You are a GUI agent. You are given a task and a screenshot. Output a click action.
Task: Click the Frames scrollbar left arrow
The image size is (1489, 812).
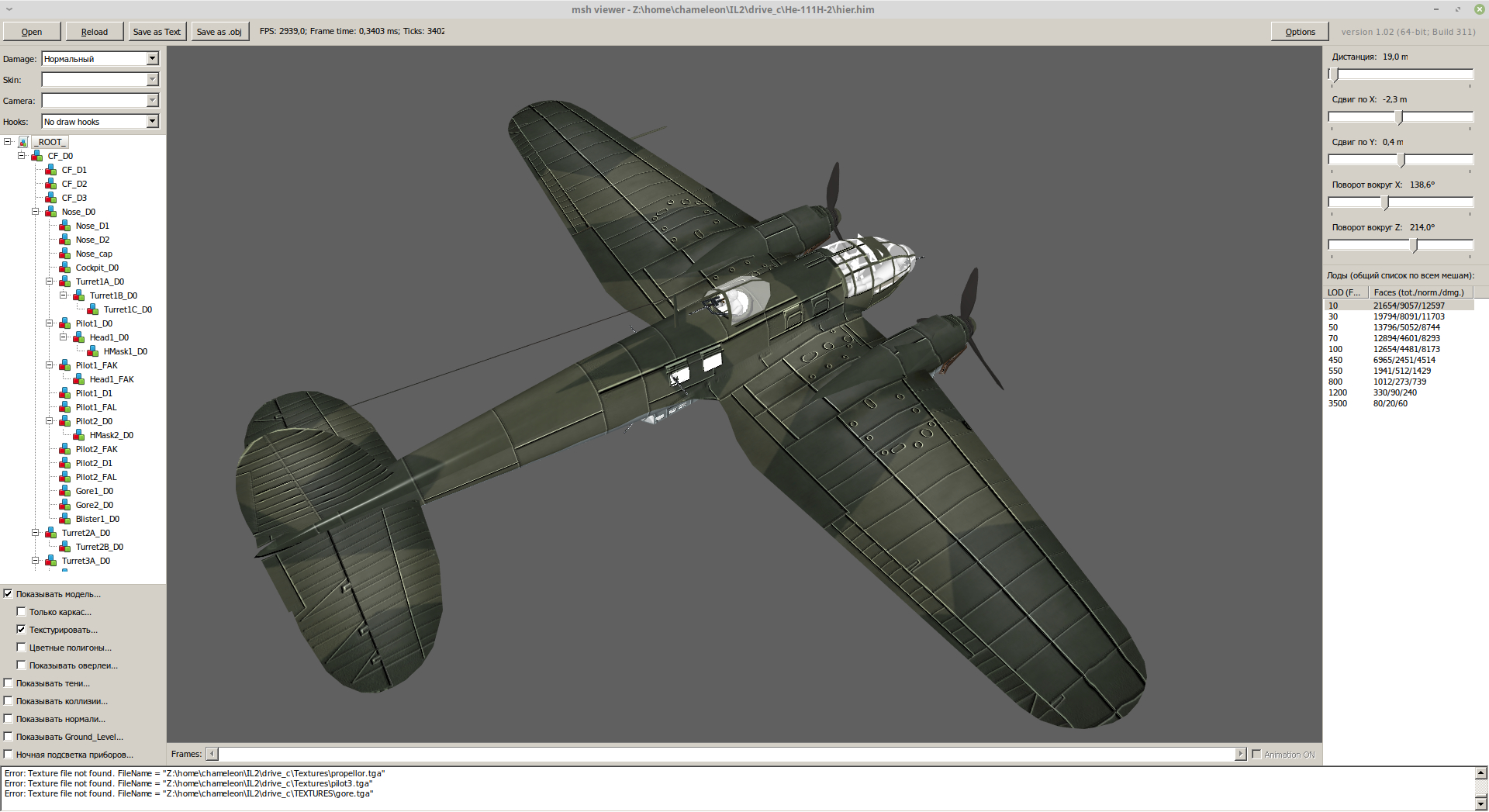point(212,754)
